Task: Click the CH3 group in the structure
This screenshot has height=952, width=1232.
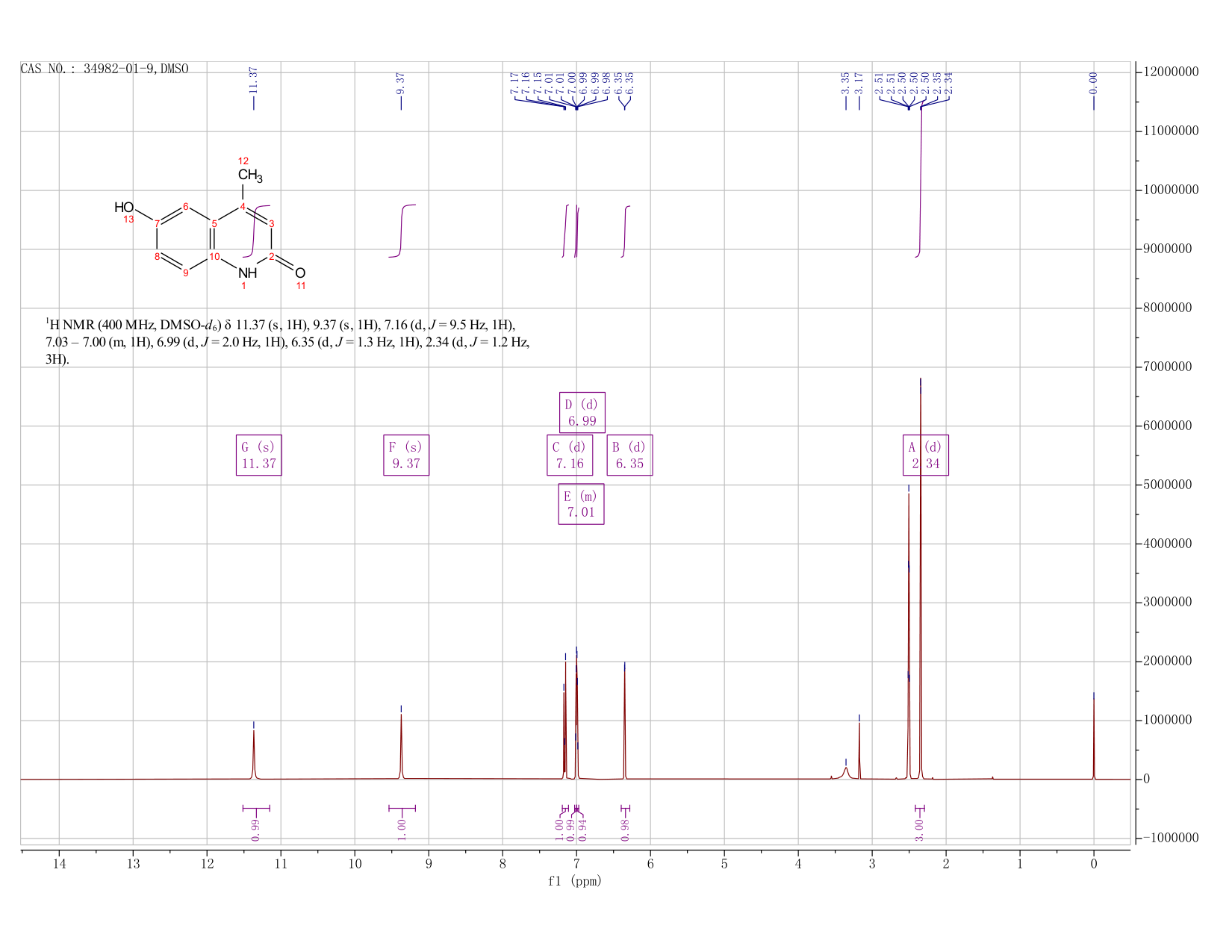Action: (x=250, y=175)
